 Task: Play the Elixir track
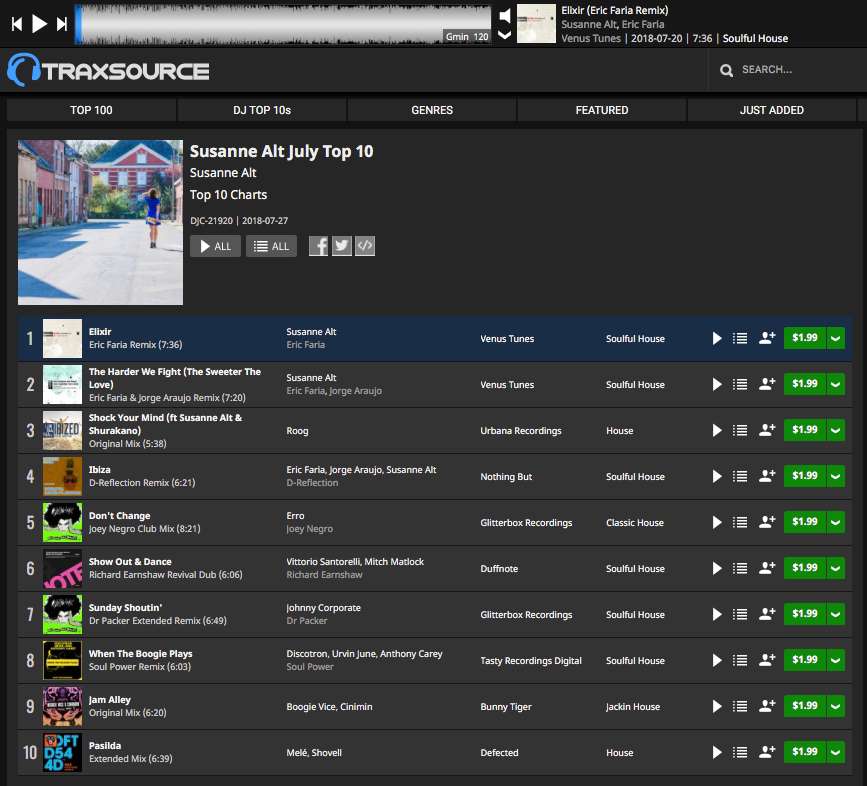pyautogui.click(x=717, y=338)
